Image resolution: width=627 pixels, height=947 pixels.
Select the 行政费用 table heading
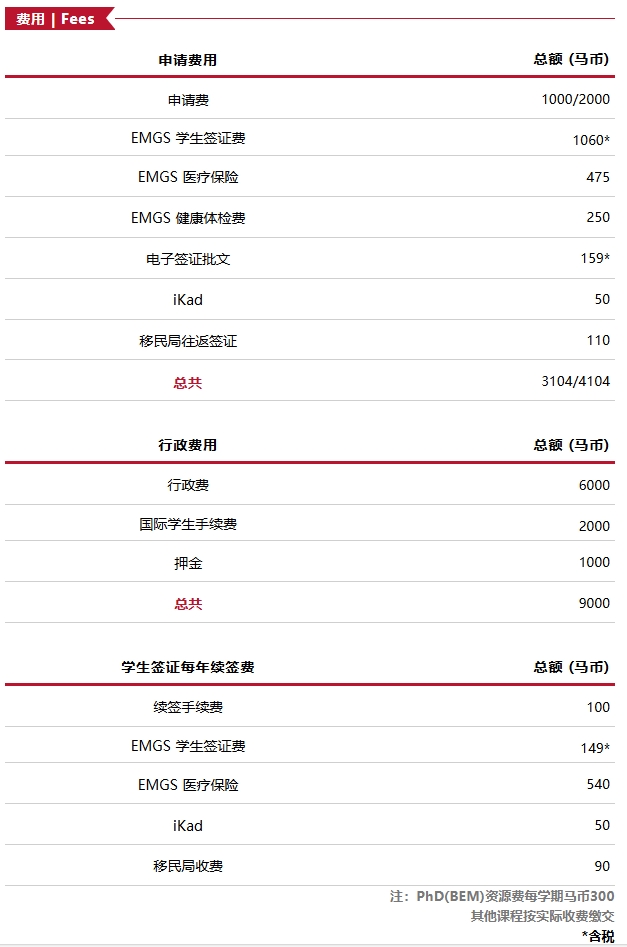click(x=187, y=445)
